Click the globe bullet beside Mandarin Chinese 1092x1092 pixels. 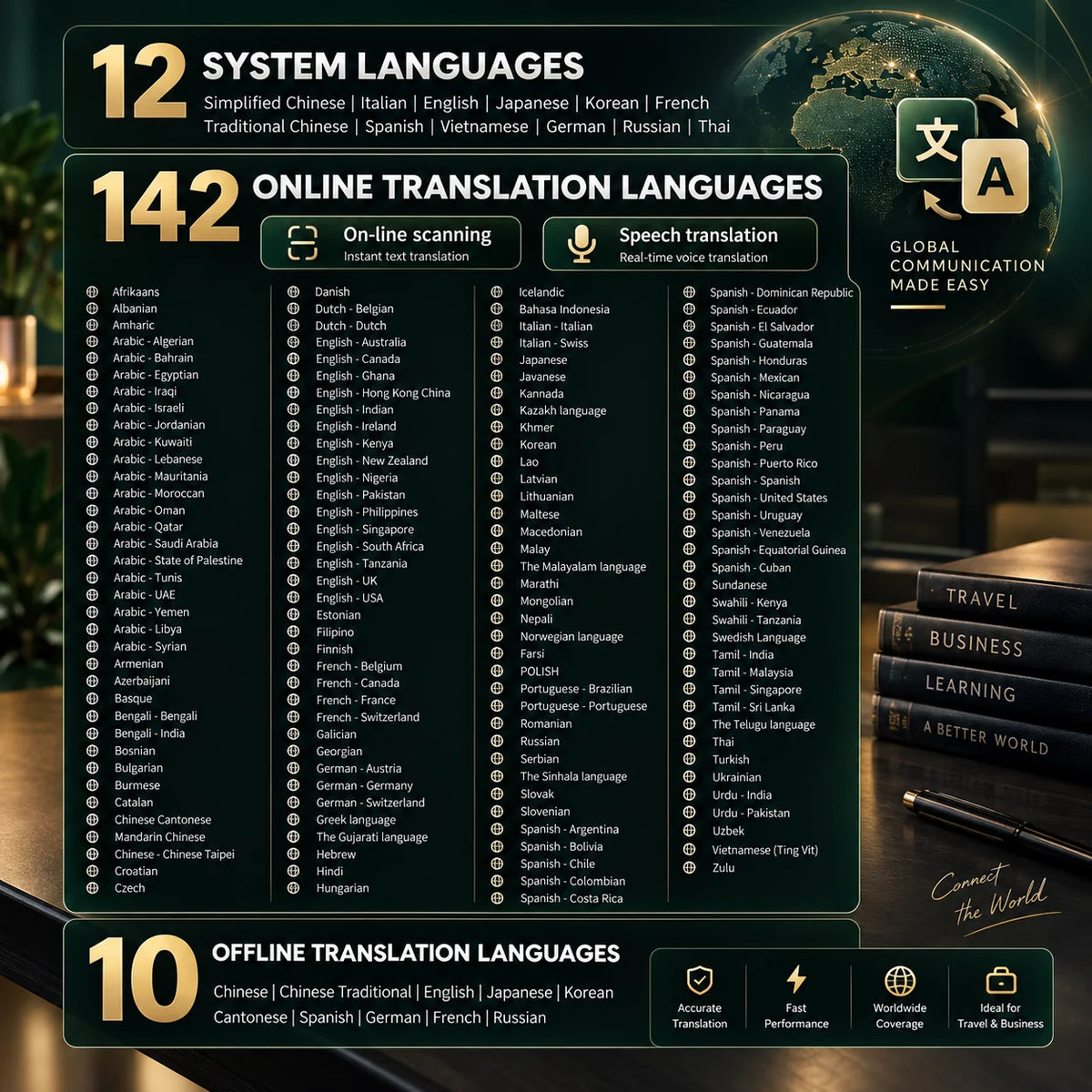92,837
